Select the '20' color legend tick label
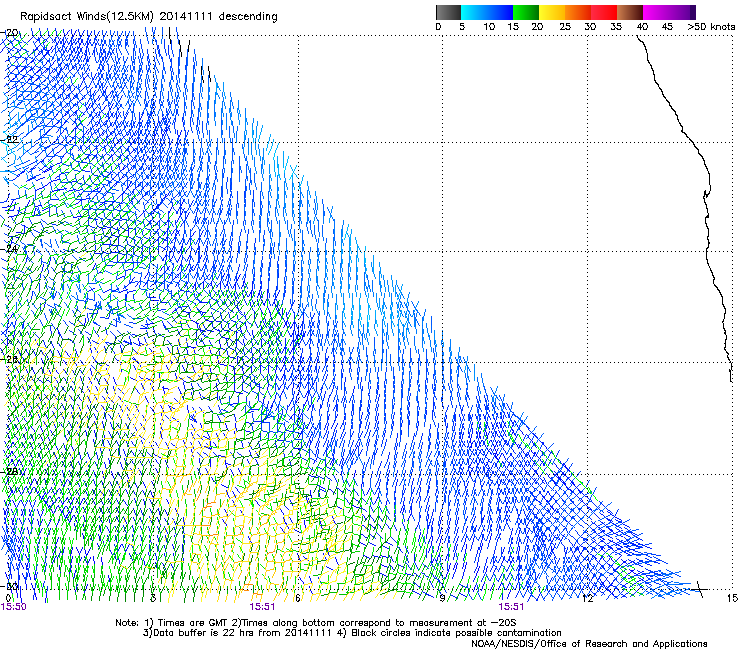Viewport: 740px width, 650px height. 537,27
